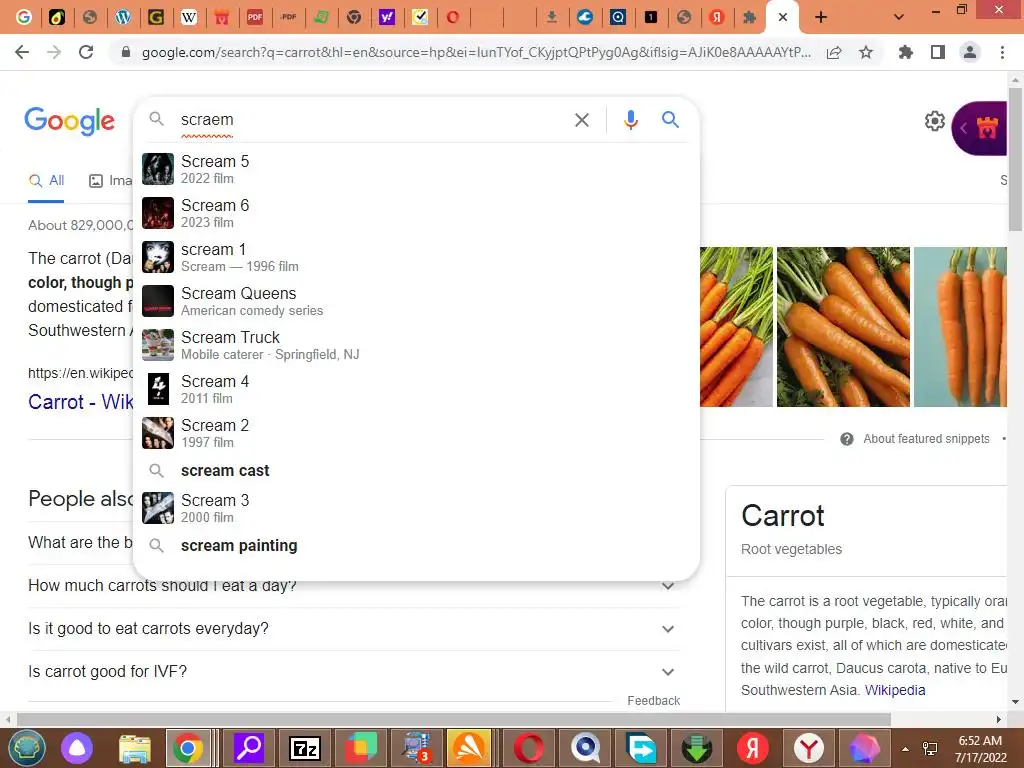Pick Scream 4 2011 film suggestion
Image resolution: width=1024 pixels, height=768 pixels.
[x=416, y=389]
